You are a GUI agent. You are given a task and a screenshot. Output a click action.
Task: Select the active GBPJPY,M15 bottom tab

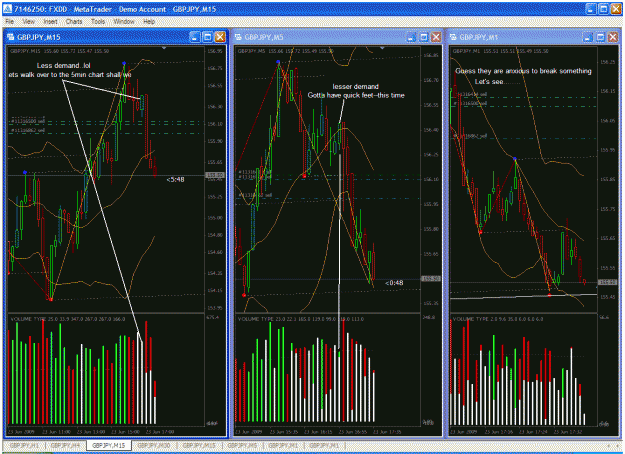tap(108, 445)
